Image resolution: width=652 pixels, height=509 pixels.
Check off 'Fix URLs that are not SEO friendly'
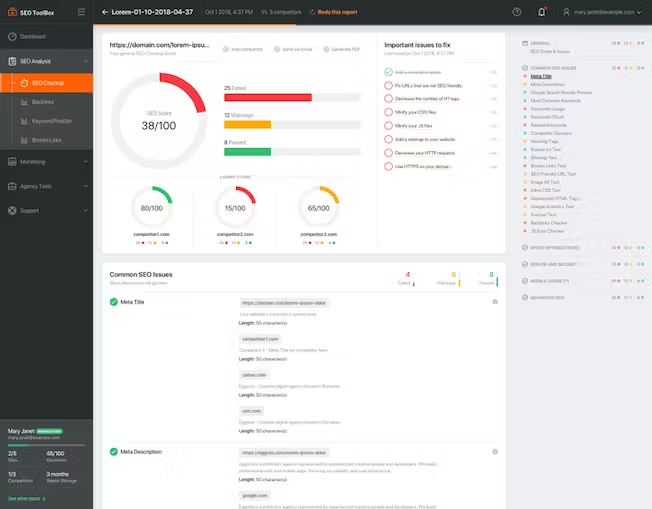click(x=388, y=86)
